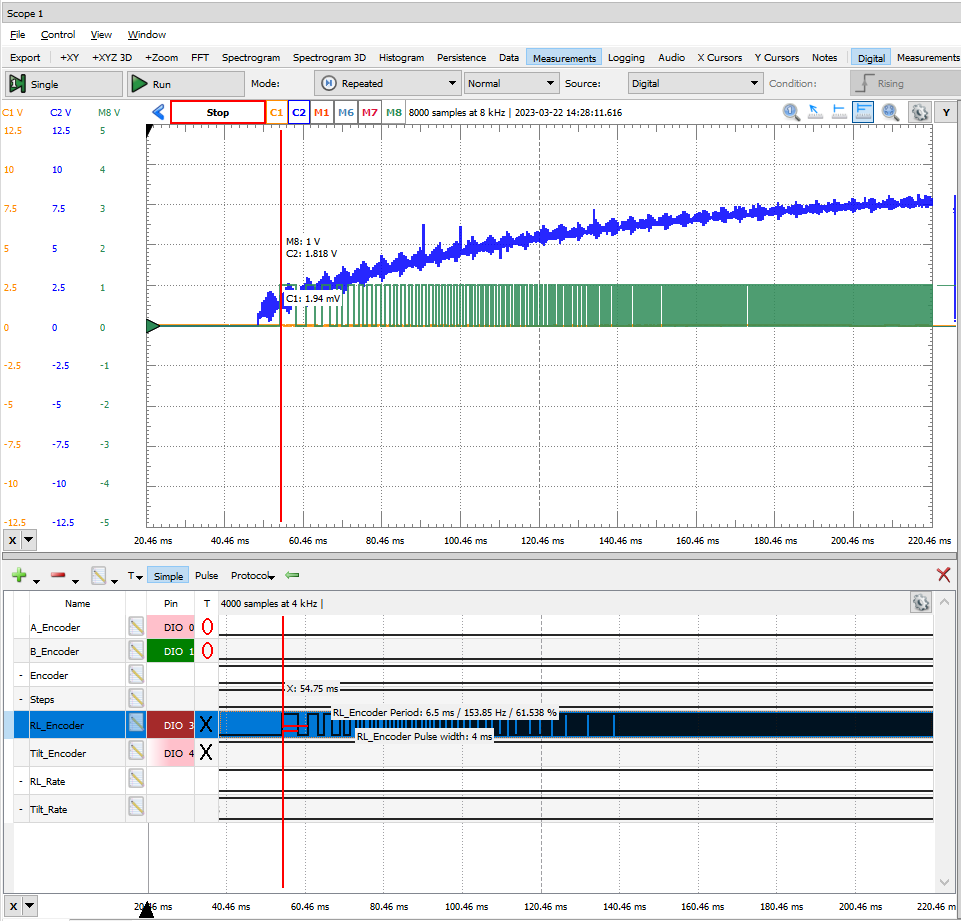961x921 pixels.
Task: Edit A_Encoder signal properties icon
Action: point(136,626)
